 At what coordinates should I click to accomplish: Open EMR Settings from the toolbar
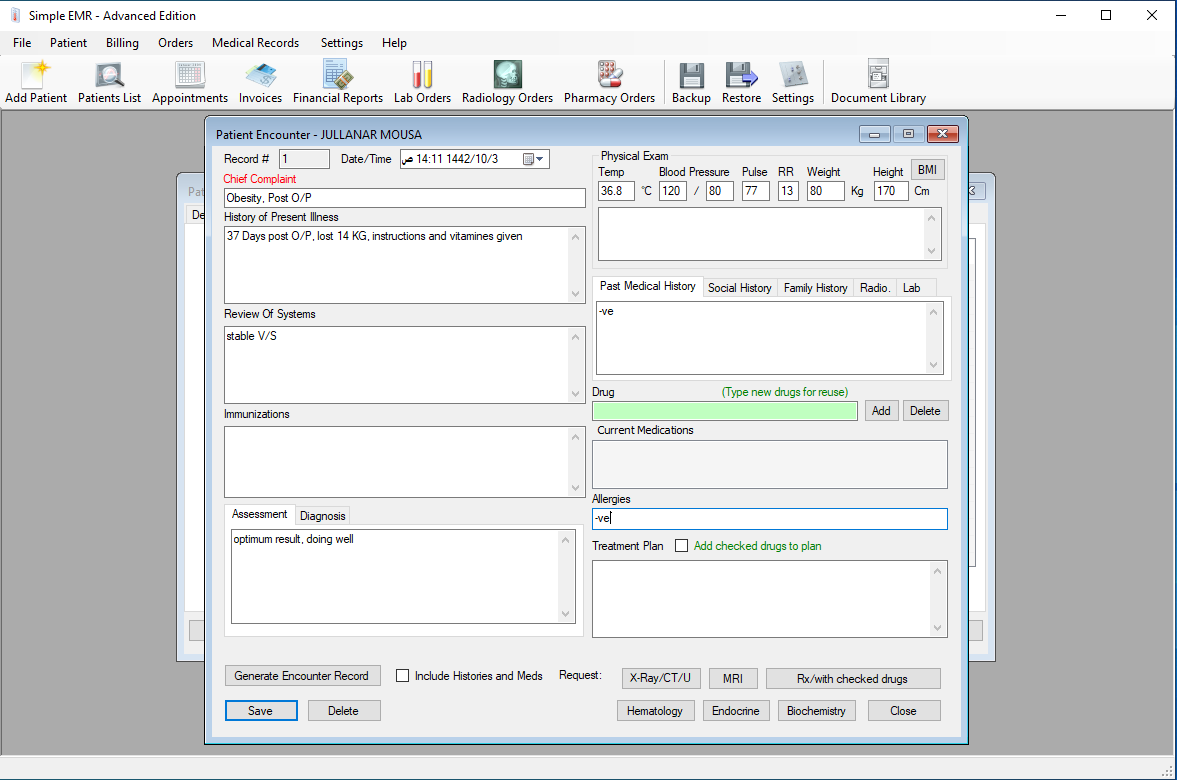[793, 80]
